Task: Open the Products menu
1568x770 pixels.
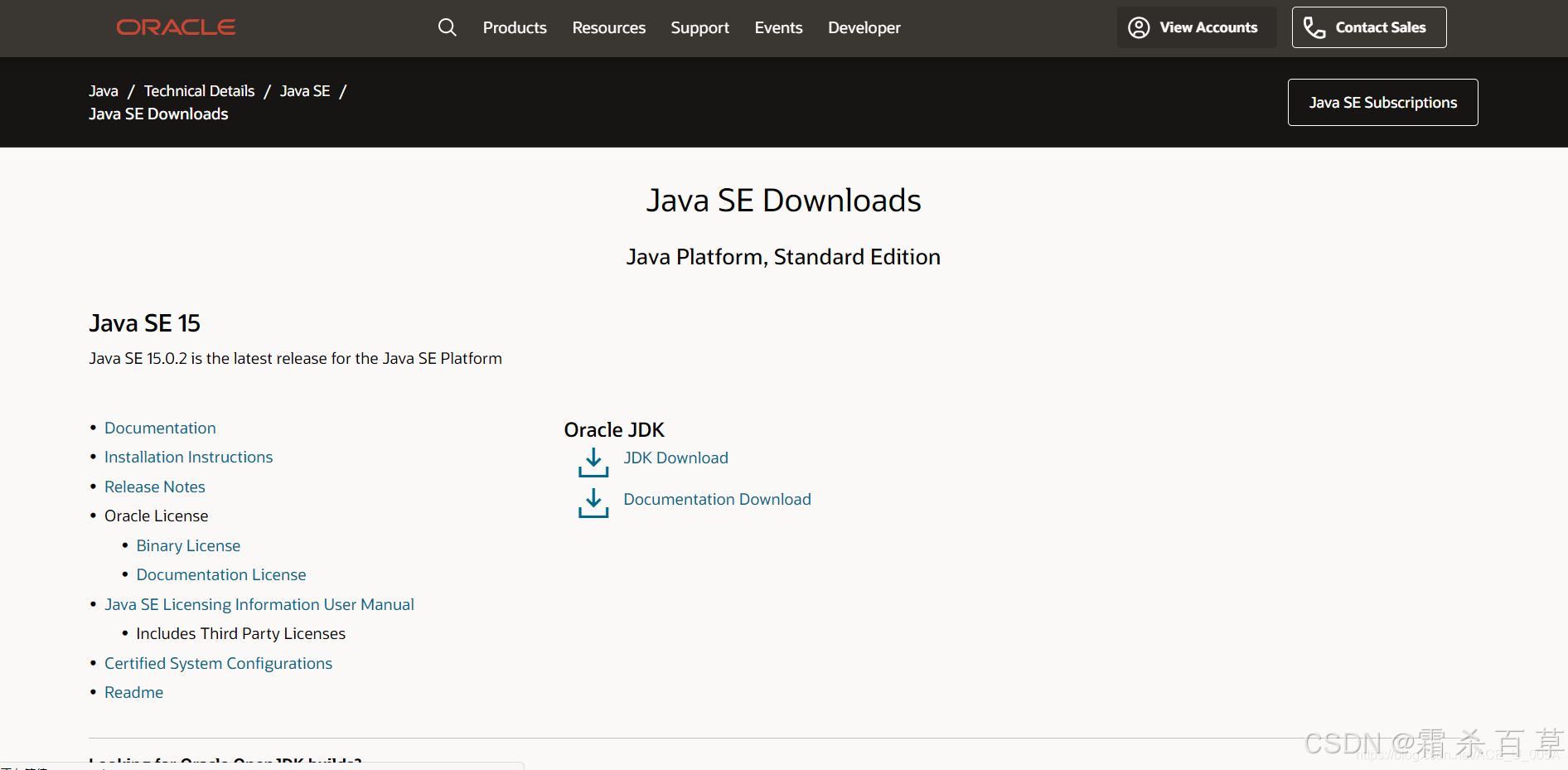Action: tap(515, 27)
